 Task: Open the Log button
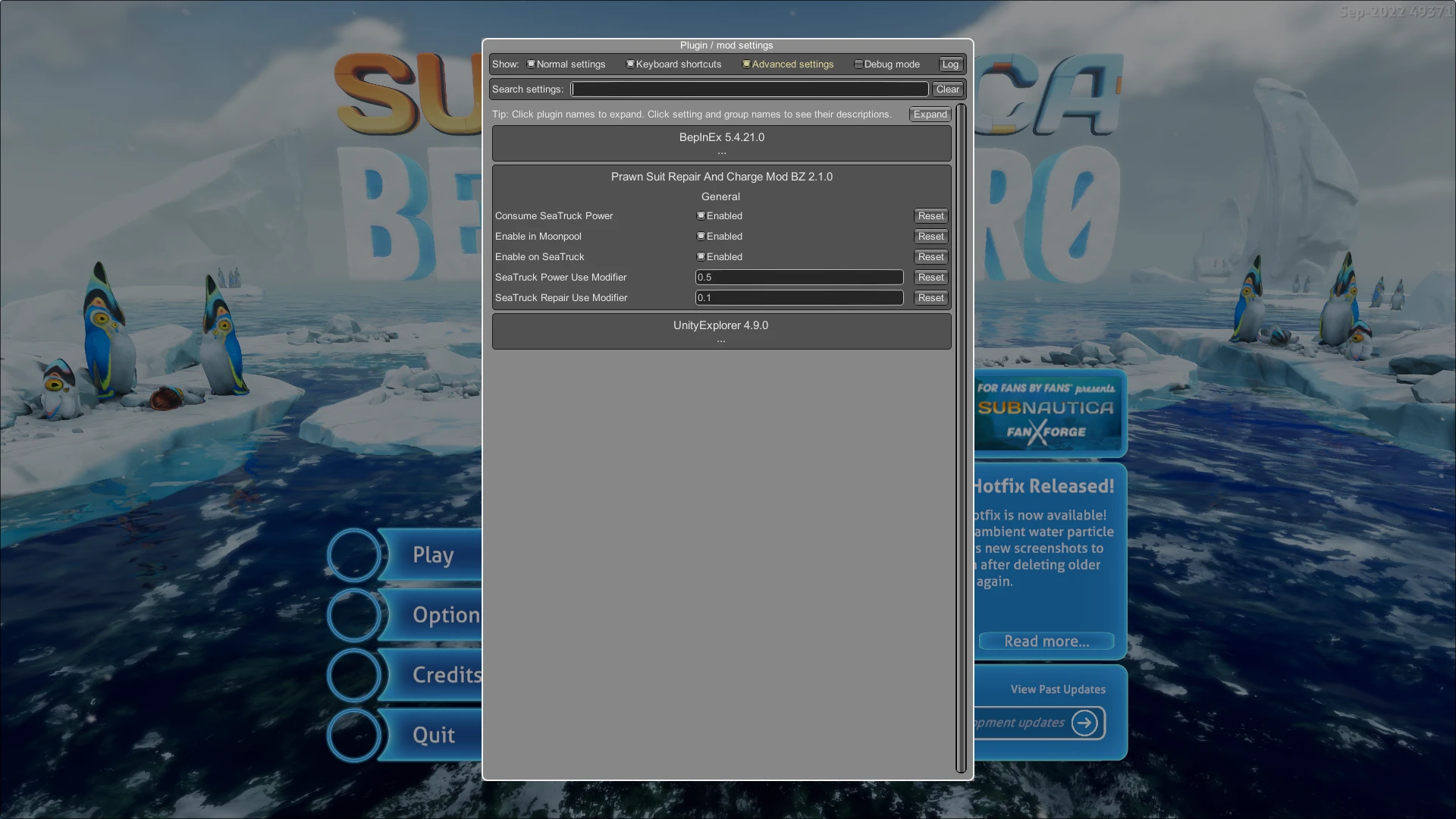point(950,64)
